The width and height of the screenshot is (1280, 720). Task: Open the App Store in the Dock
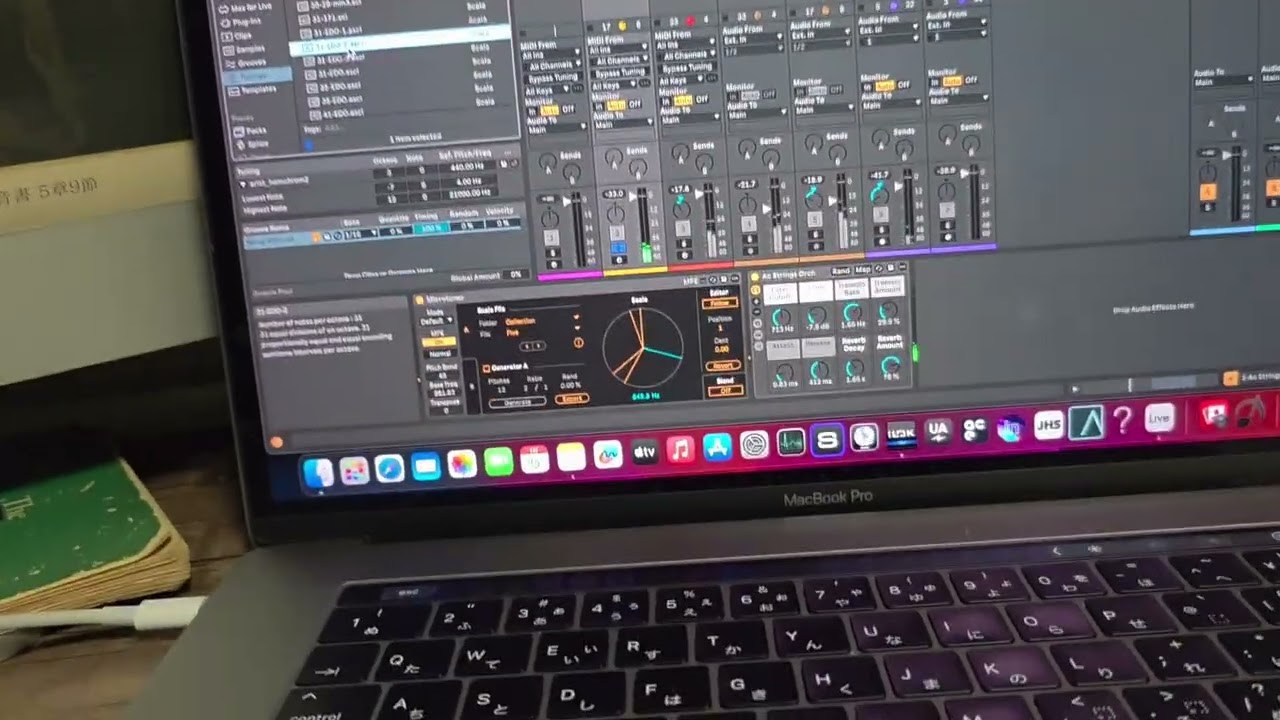pyautogui.click(x=717, y=447)
